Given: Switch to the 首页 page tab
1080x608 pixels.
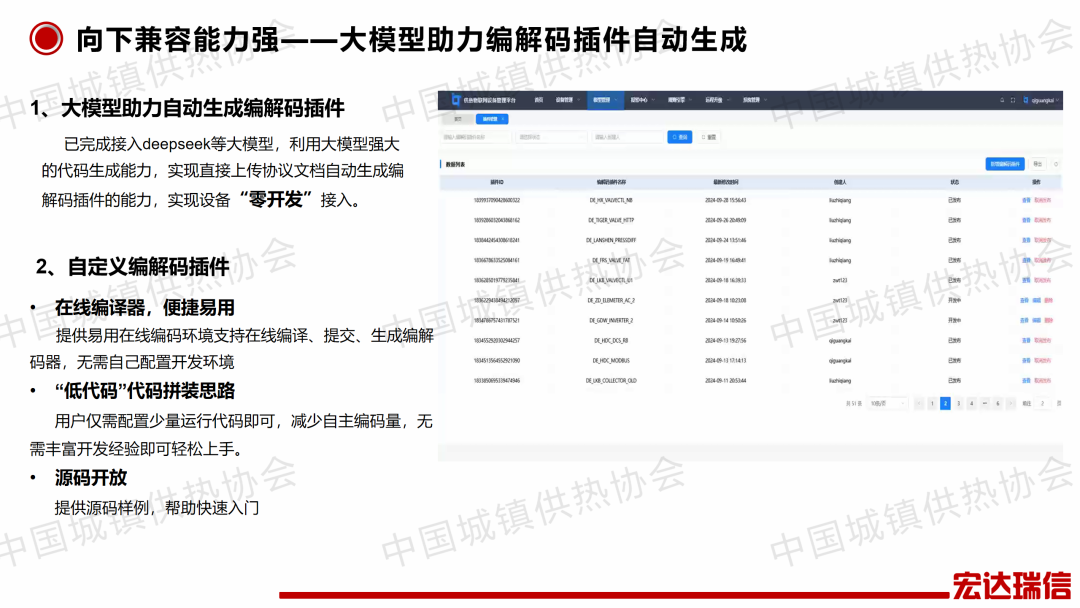Looking at the screenshot, I should coord(458,118).
